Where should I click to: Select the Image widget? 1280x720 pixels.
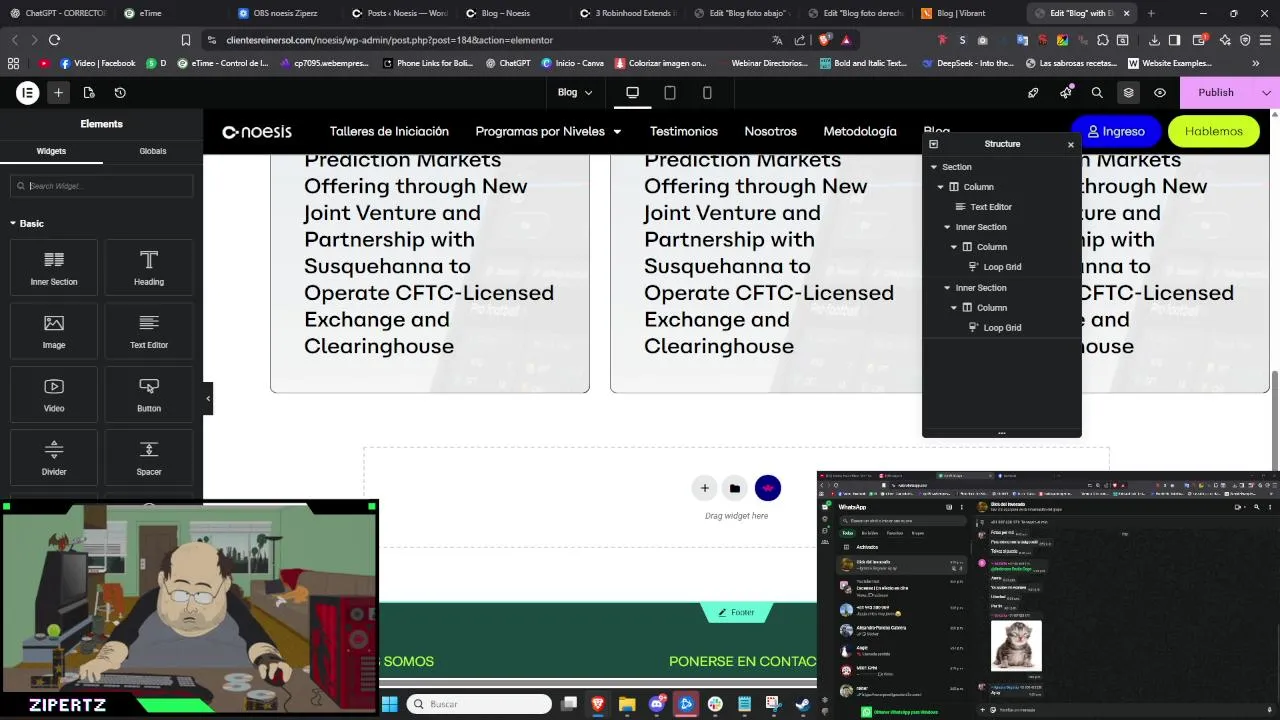54,330
